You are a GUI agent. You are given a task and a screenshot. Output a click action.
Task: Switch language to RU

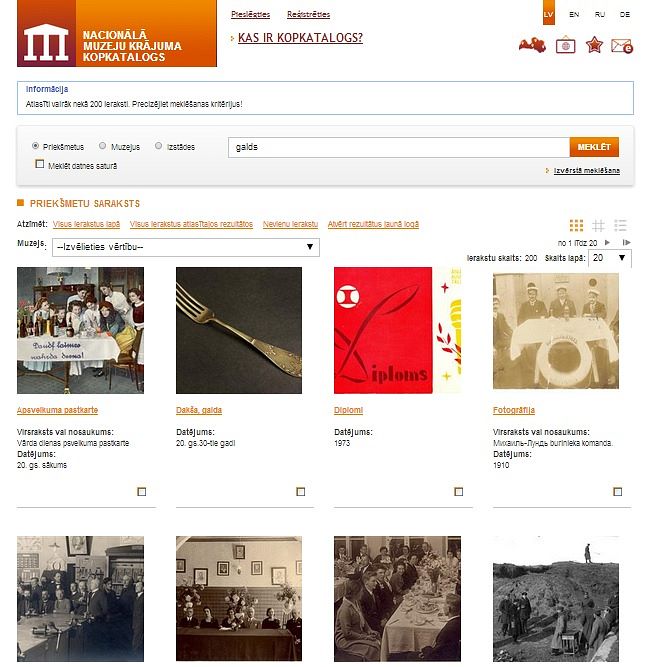pos(599,14)
